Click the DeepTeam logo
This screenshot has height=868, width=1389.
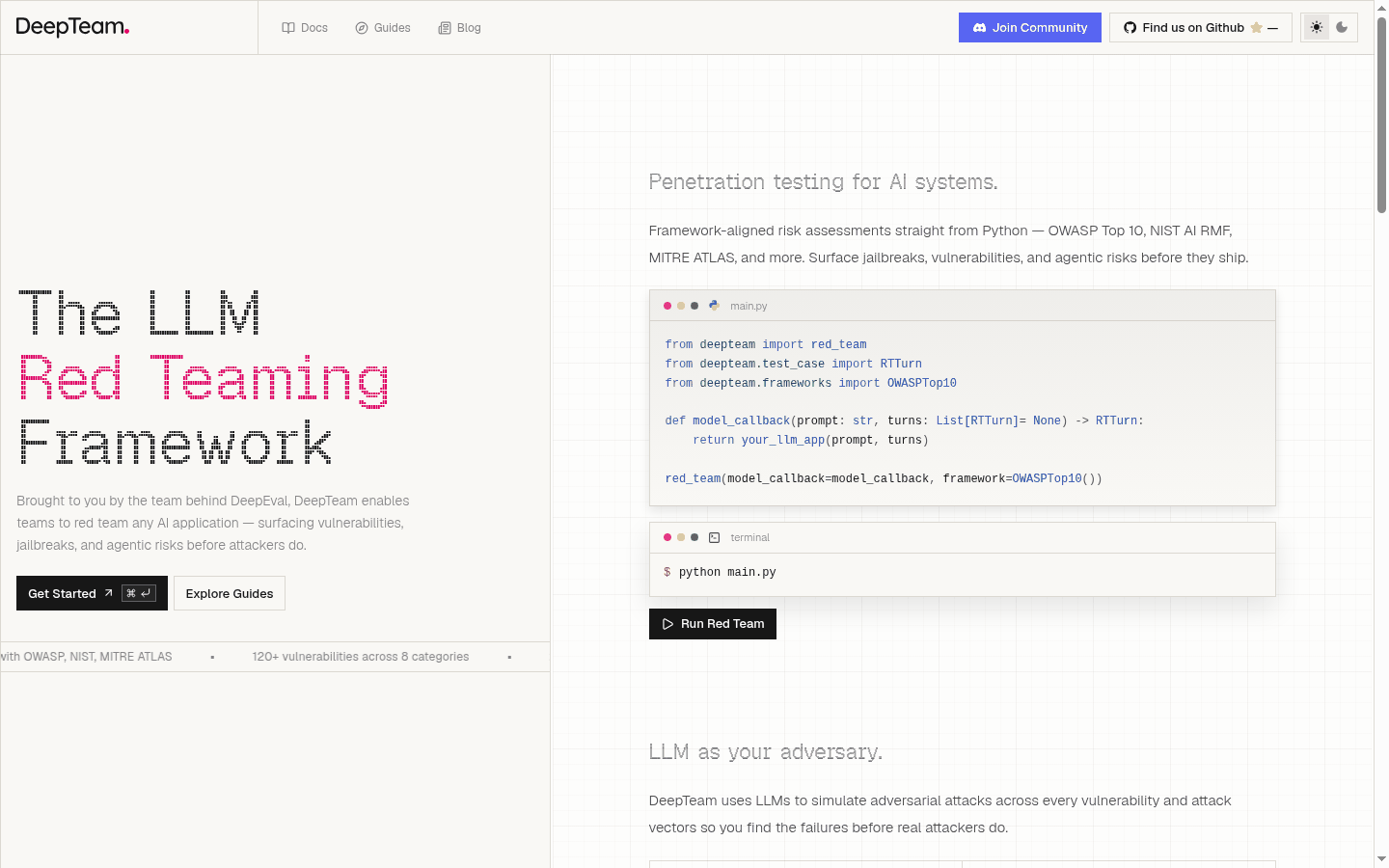pyautogui.click(x=72, y=27)
